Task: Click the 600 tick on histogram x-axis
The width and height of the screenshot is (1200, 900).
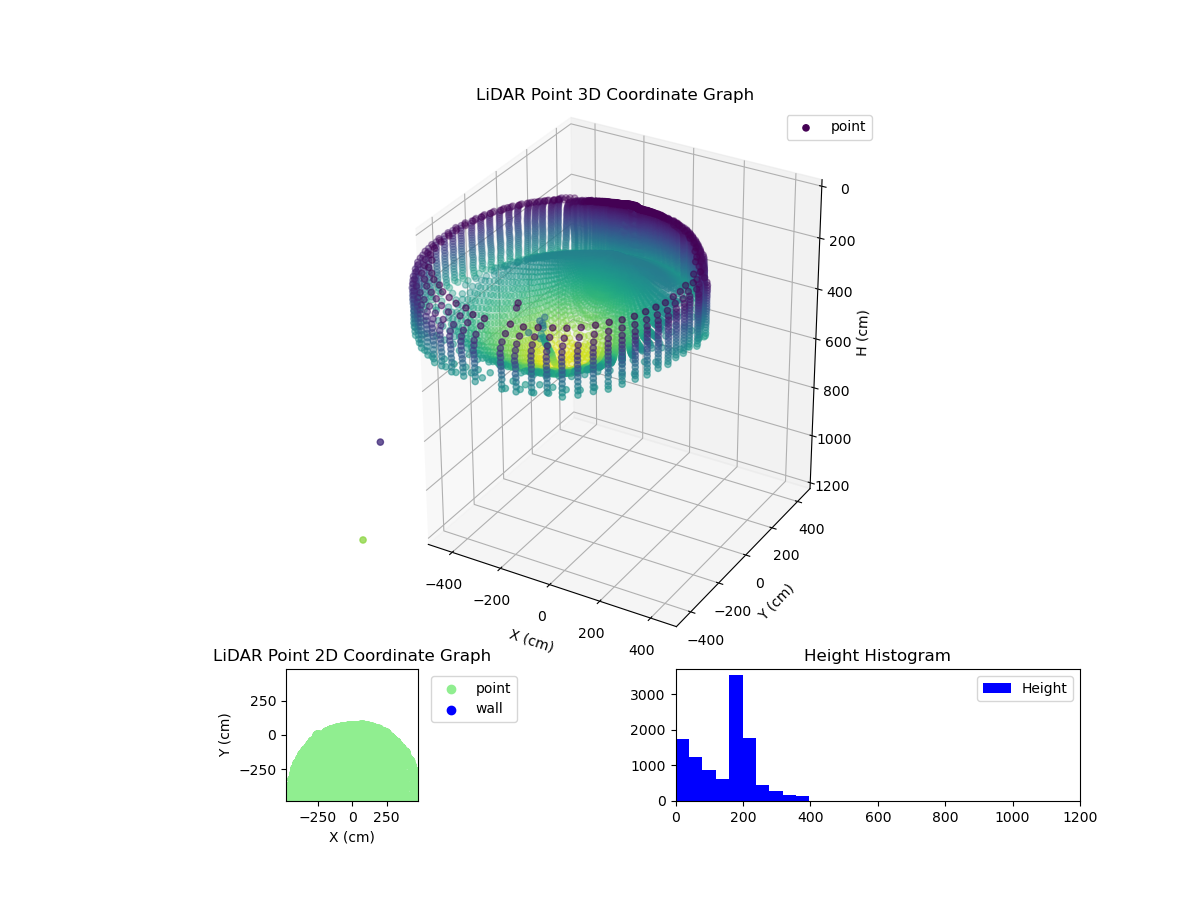Action: click(878, 817)
